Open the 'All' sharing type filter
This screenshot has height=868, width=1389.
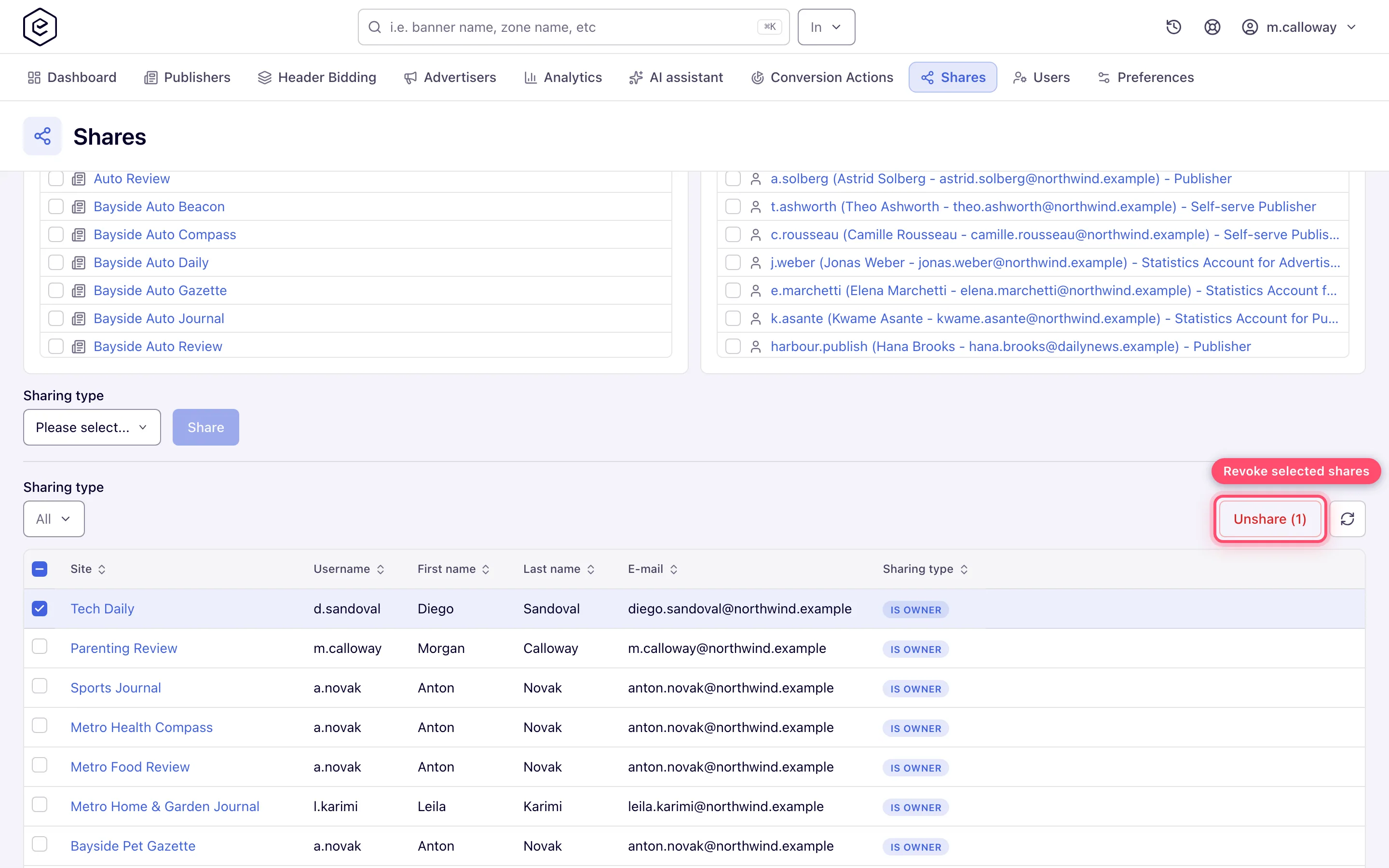pos(54,519)
